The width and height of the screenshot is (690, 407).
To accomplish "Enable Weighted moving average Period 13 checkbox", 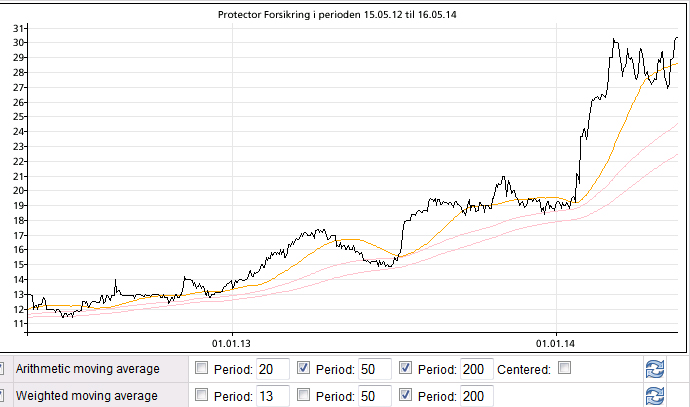I will (202, 395).
